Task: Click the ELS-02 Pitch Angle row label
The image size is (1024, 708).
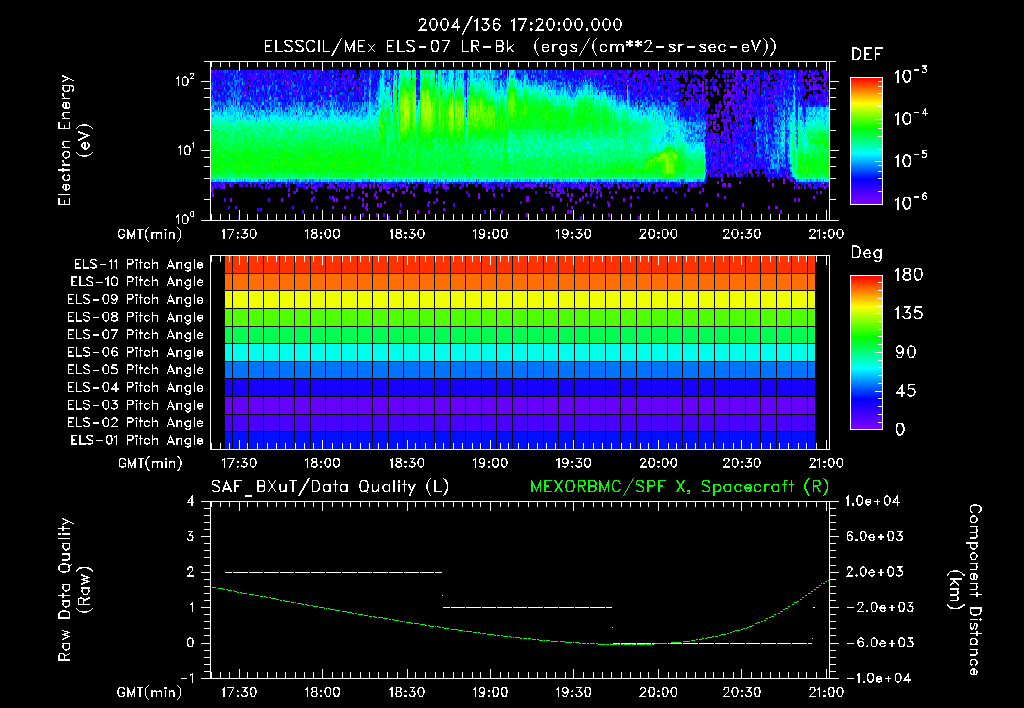Action: (136, 423)
